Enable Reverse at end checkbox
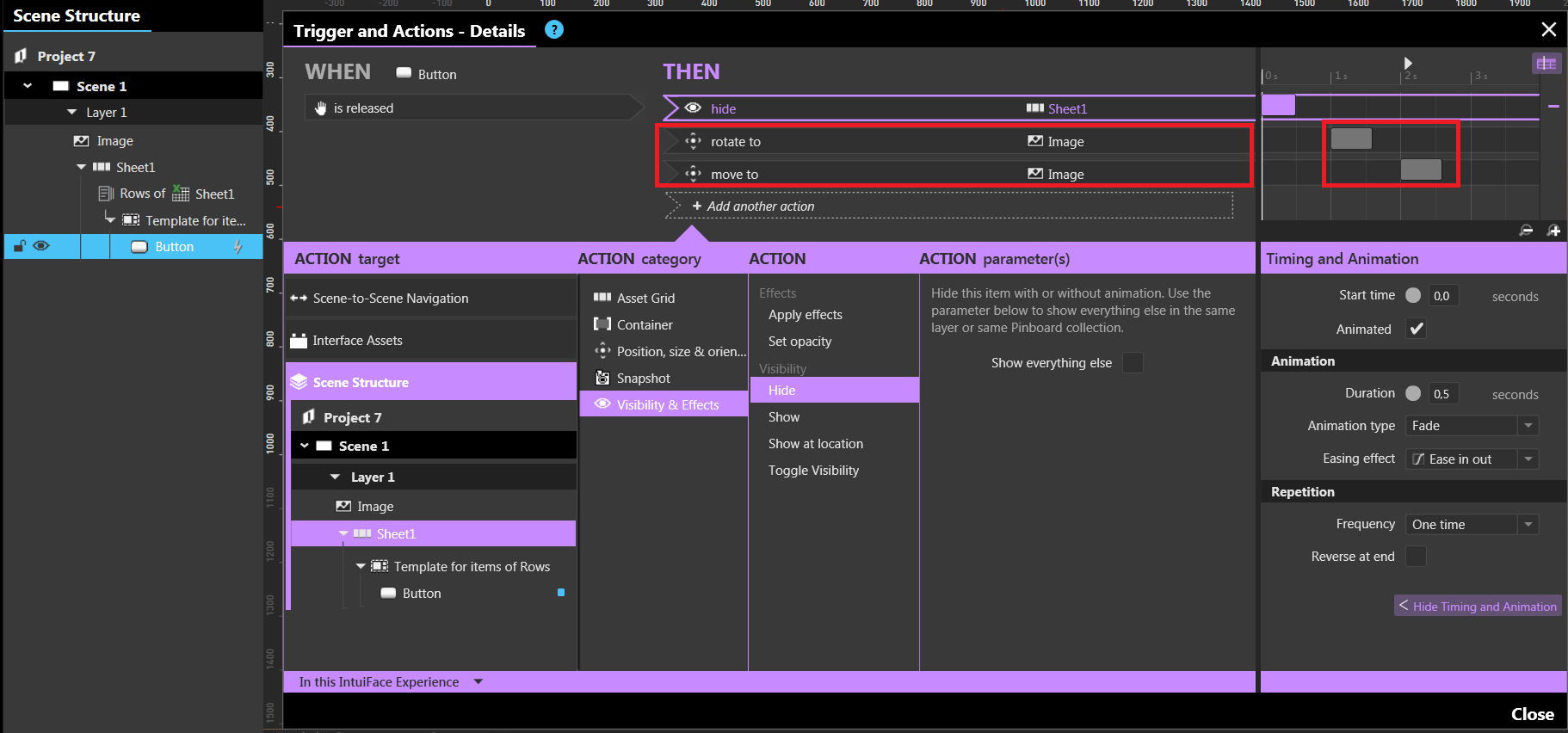Viewport: 1568px width, 733px height. [x=1416, y=556]
